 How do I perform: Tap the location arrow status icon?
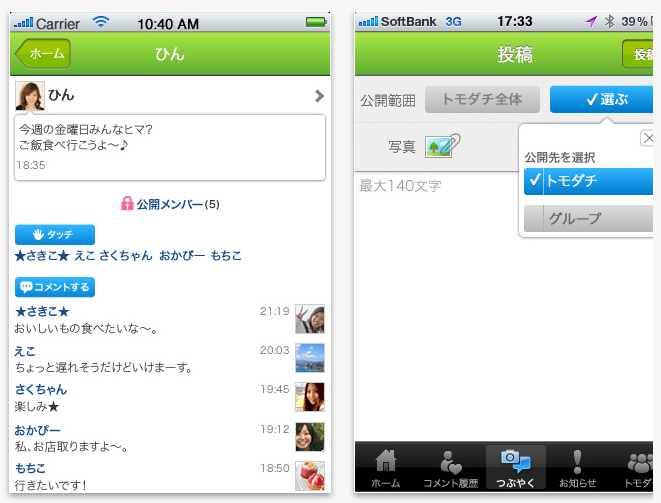pyautogui.click(x=591, y=21)
